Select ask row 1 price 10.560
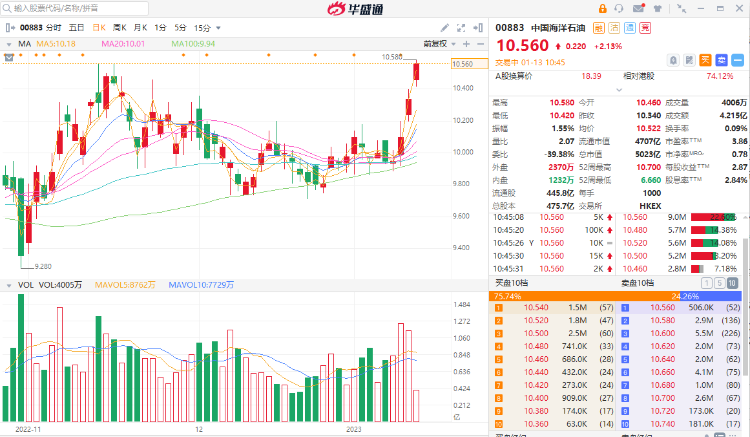 click(x=662, y=308)
